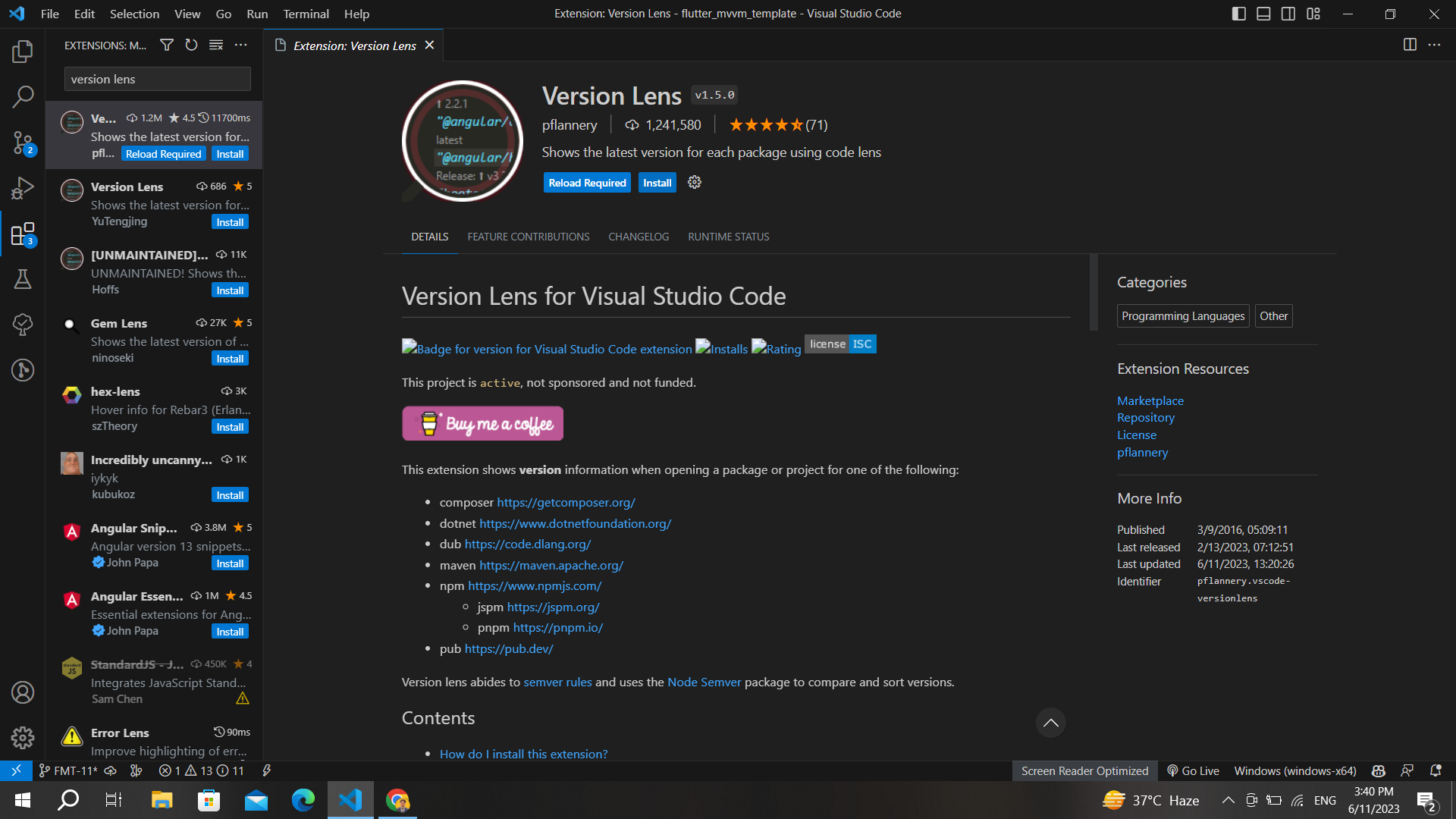Viewport: 1456px width, 819px height.
Task: Open the Terminal menu
Action: coord(306,14)
